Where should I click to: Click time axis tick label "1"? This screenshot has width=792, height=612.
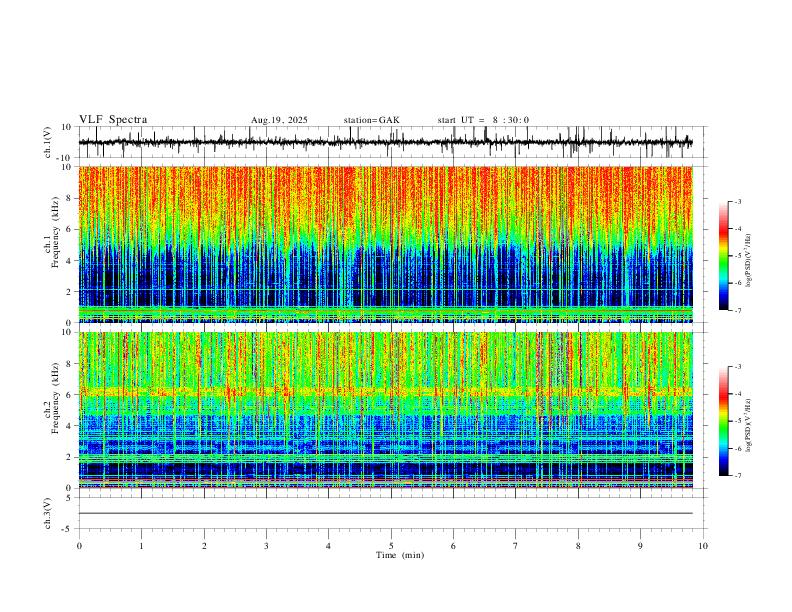coord(141,546)
